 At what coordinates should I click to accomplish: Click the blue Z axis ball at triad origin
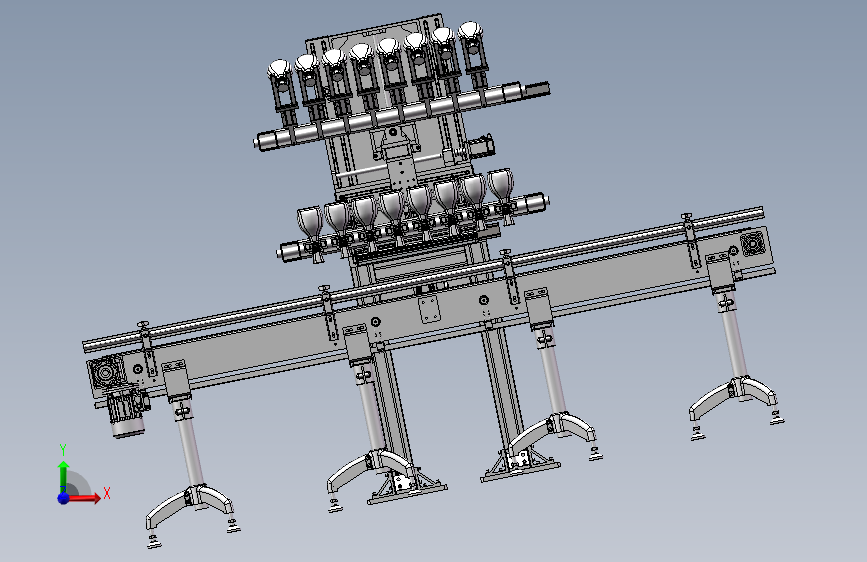64,498
